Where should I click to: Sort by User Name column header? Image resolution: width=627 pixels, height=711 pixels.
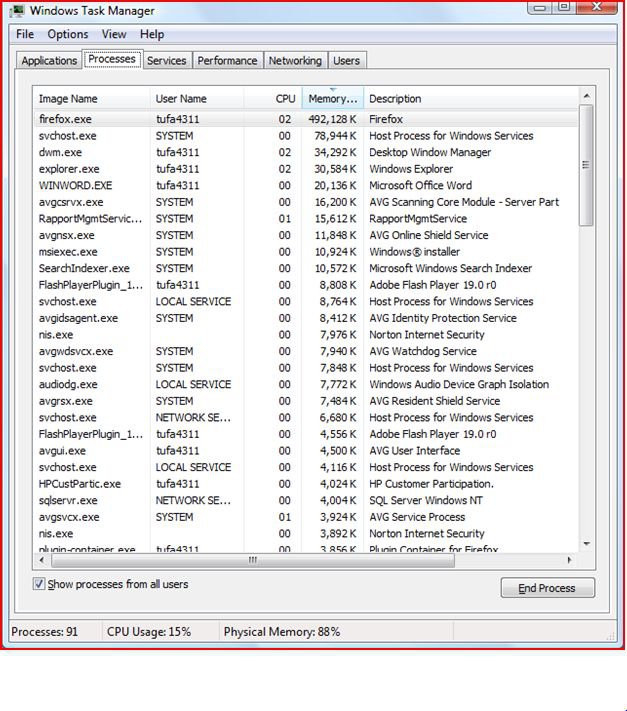[197, 99]
